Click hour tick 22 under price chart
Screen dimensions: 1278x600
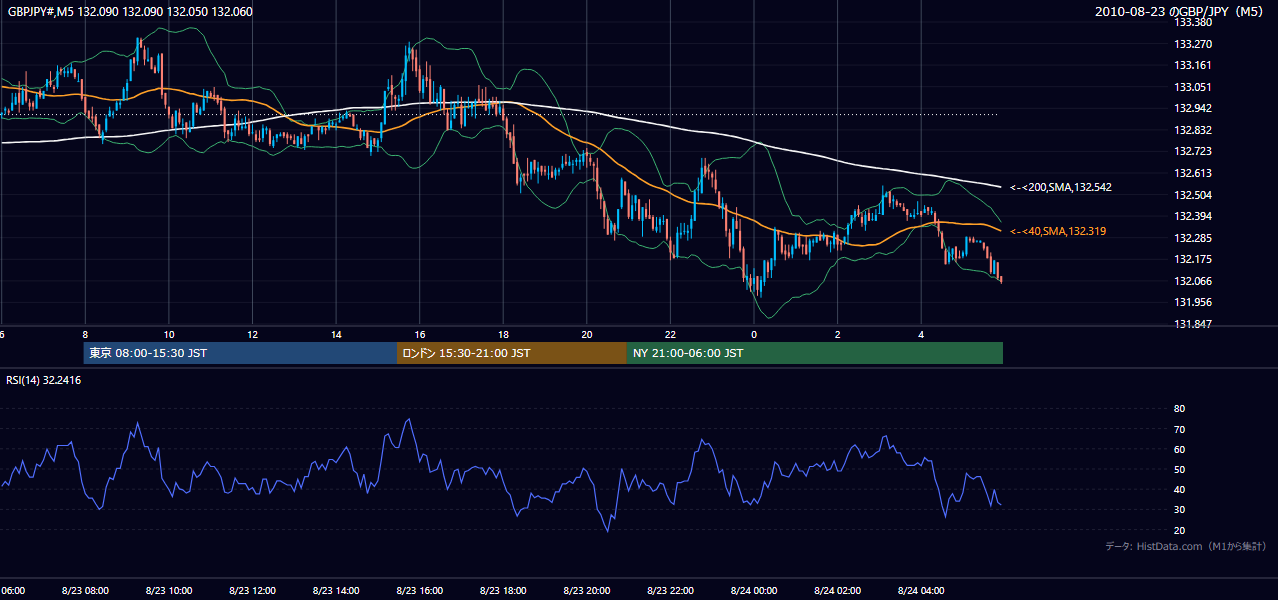tap(671, 335)
